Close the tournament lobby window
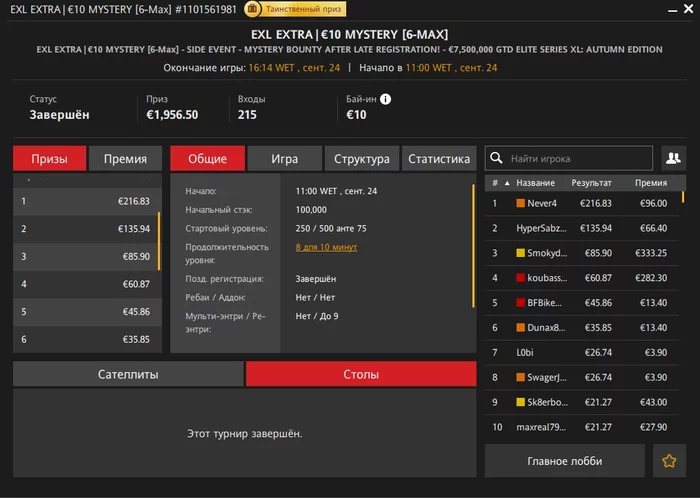Viewport: 700px width, 498px height. 688,8
